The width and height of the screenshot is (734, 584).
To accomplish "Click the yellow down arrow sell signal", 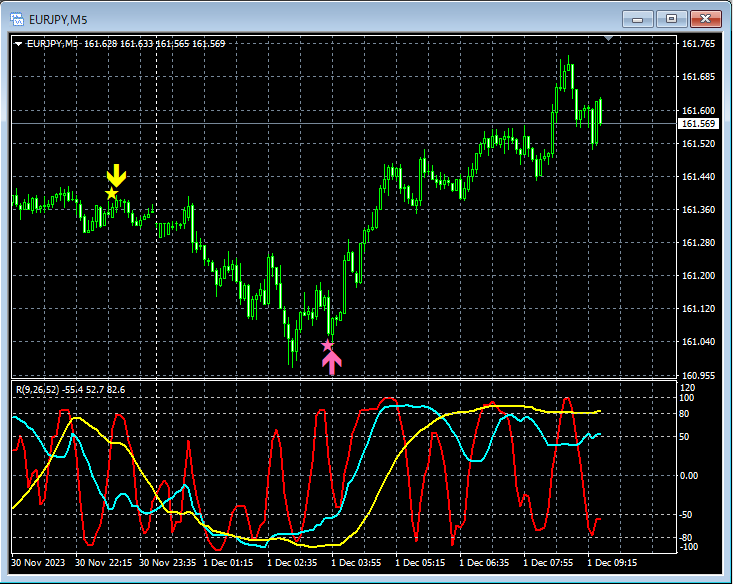I will pos(116,175).
